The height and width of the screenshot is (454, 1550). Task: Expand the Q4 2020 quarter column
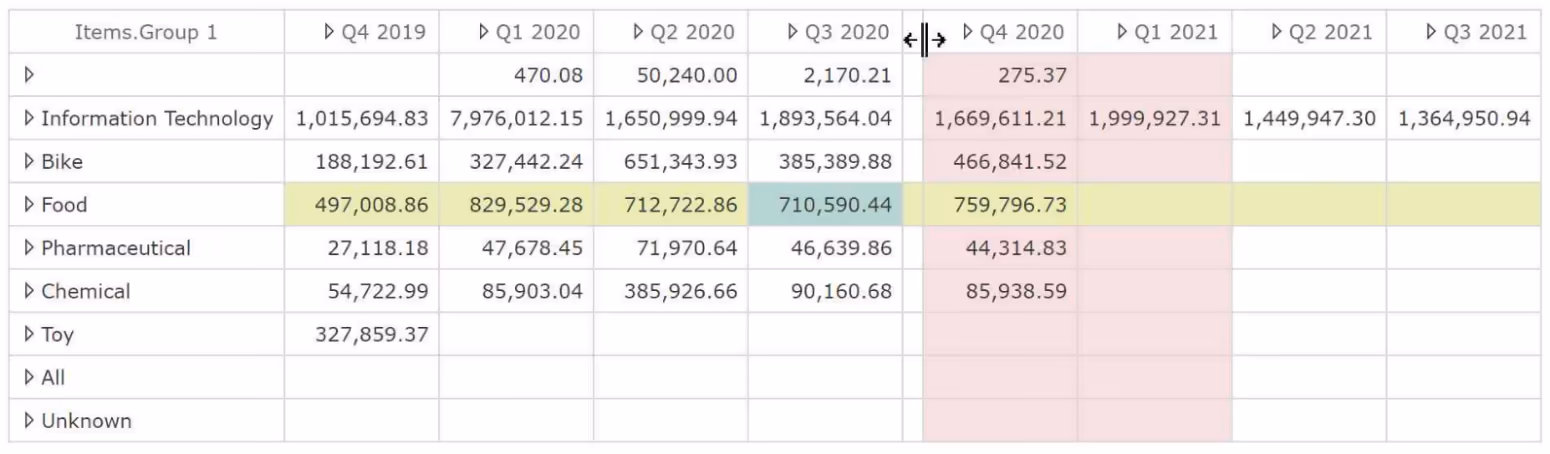coord(968,32)
